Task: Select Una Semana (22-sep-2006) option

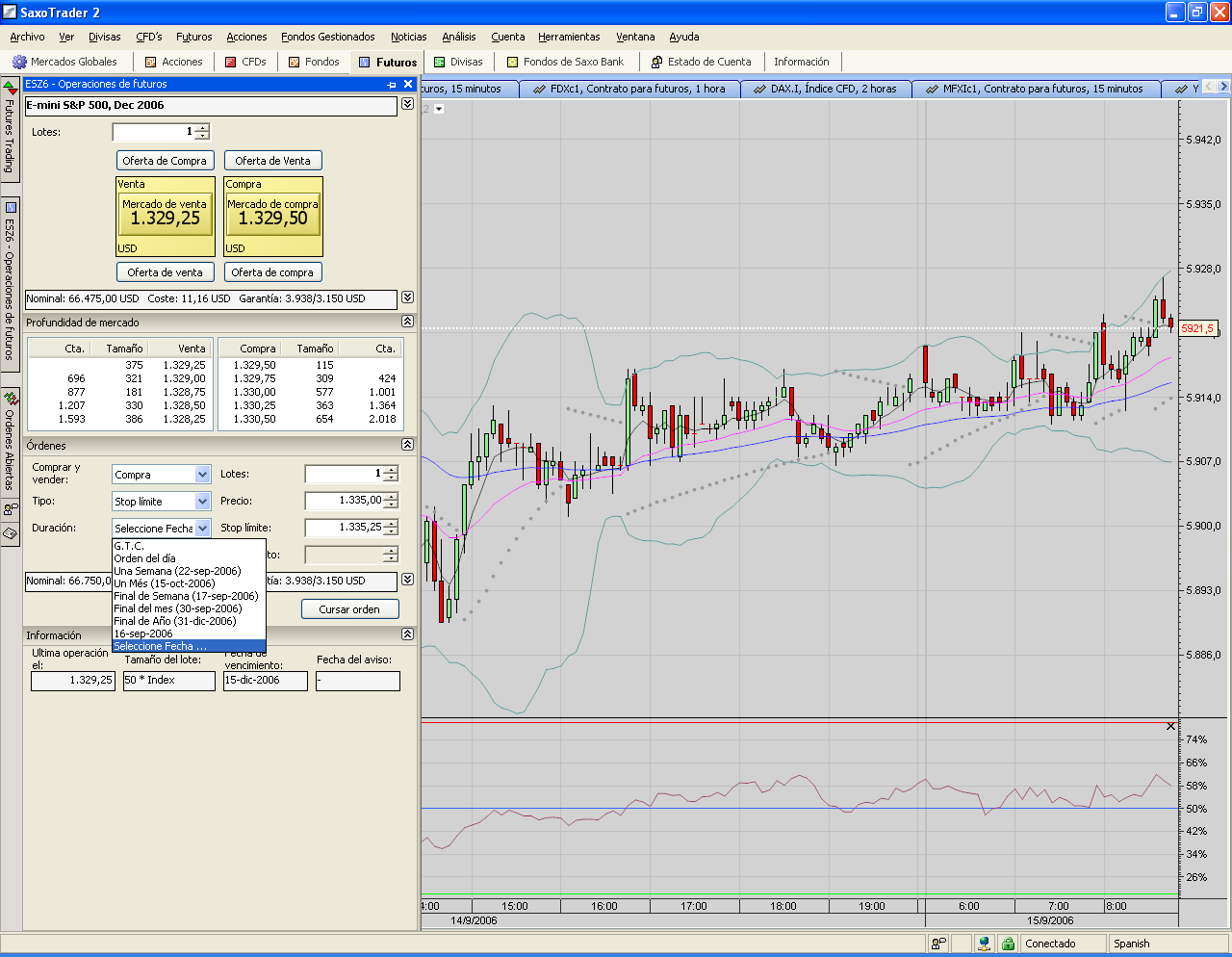Action: click(x=189, y=571)
